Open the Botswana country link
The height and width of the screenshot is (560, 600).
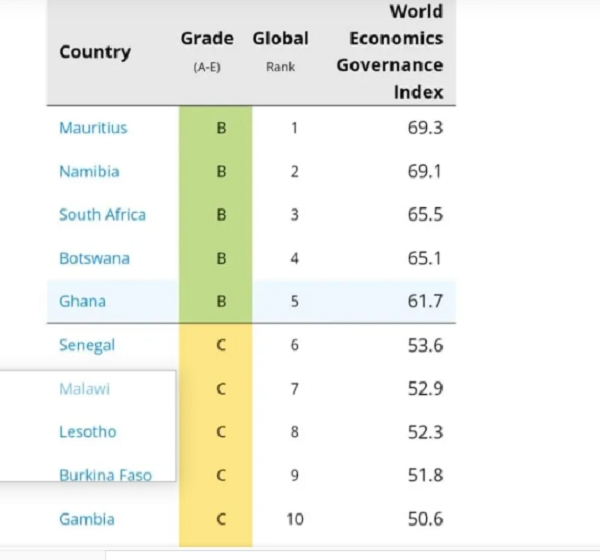(x=95, y=258)
